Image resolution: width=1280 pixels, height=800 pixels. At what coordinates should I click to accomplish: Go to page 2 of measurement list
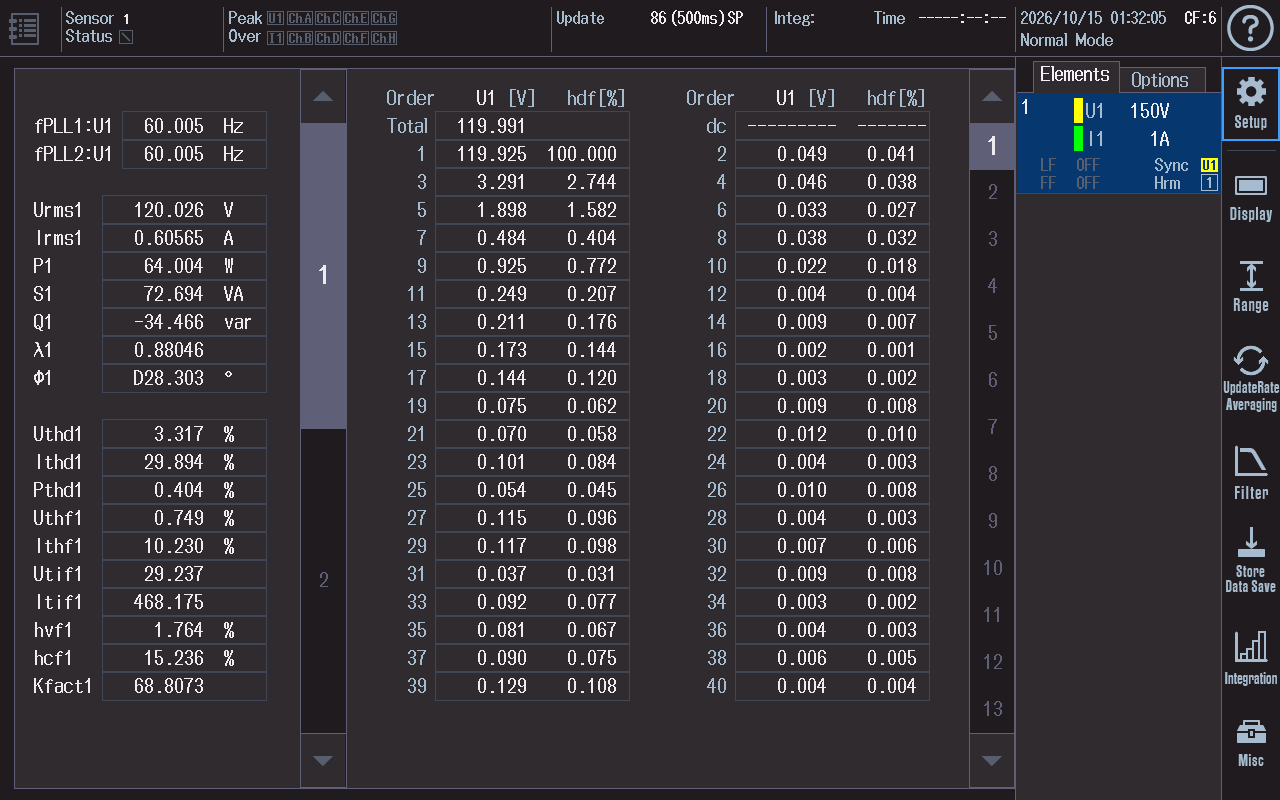point(323,581)
